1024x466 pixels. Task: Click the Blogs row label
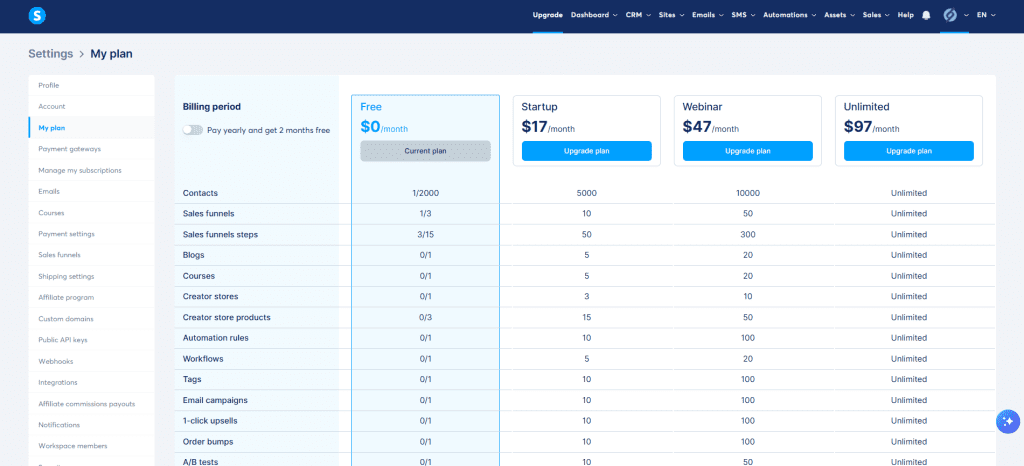click(x=193, y=255)
